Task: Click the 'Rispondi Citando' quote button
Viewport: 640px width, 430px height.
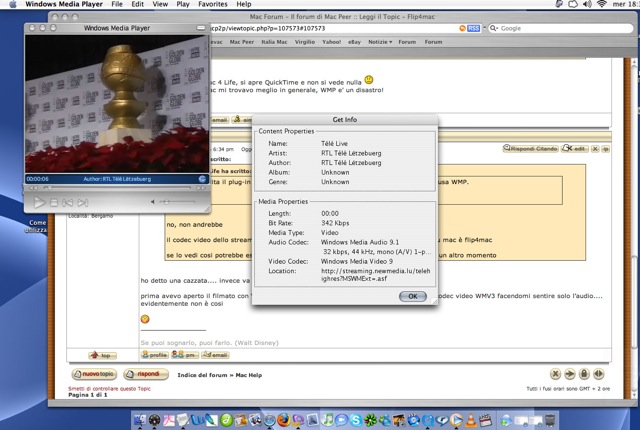Action: 530,149
